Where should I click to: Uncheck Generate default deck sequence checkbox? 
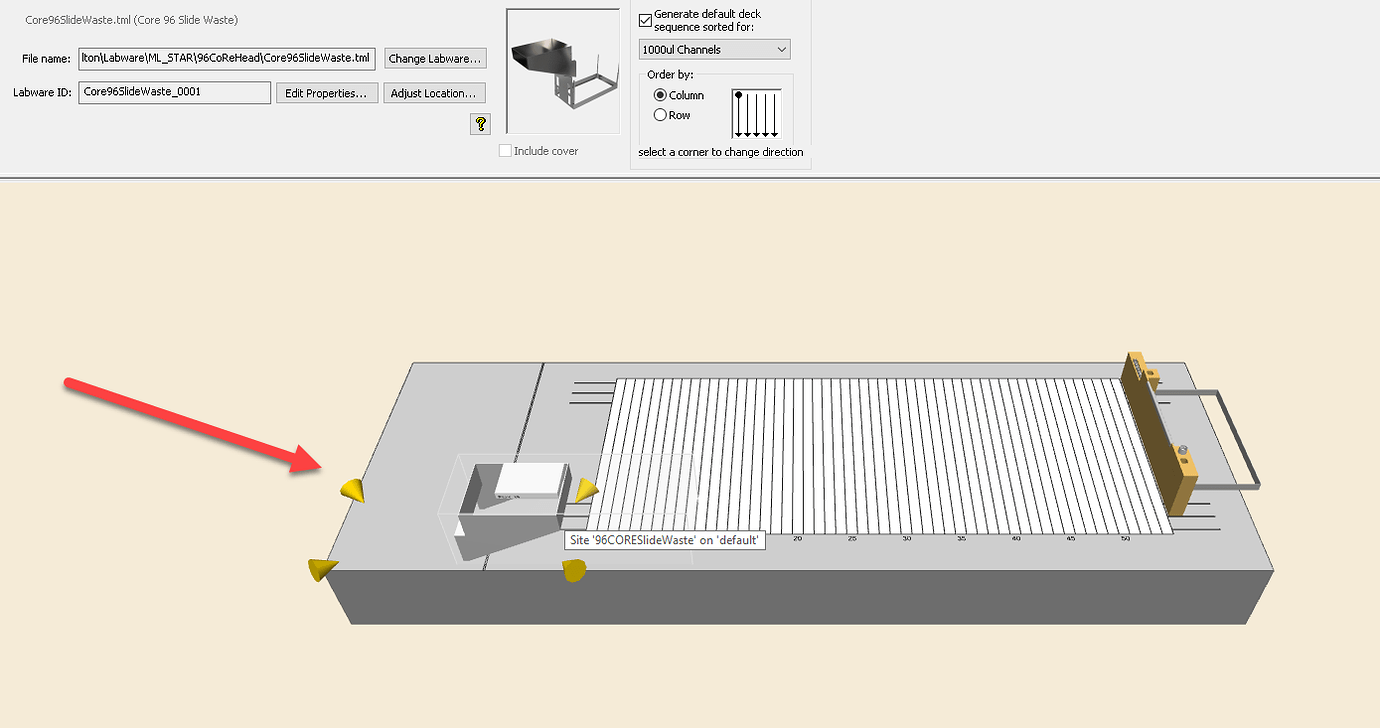coord(645,19)
